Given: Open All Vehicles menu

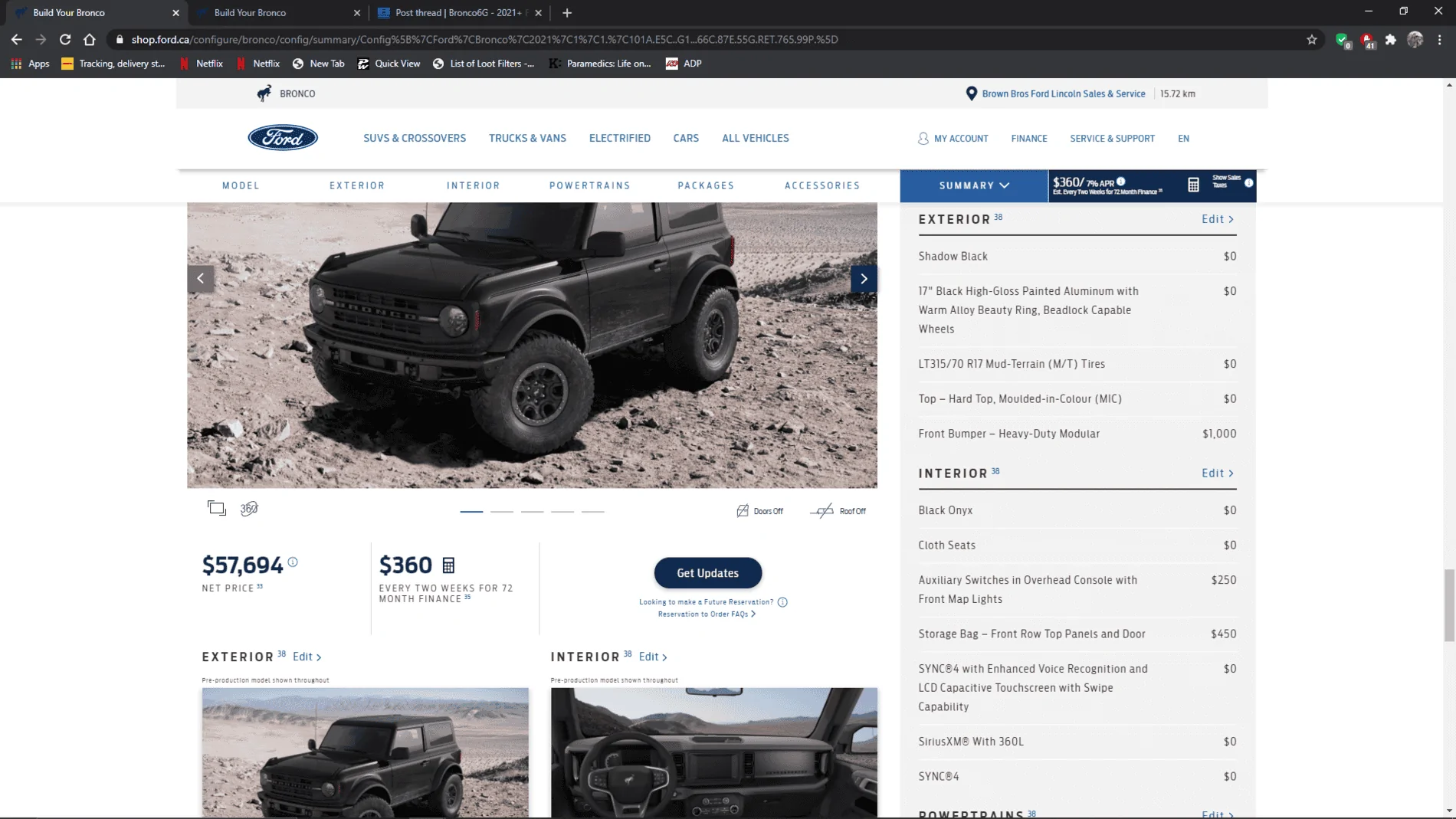Looking at the screenshot, I should click(x=755, y=138).
